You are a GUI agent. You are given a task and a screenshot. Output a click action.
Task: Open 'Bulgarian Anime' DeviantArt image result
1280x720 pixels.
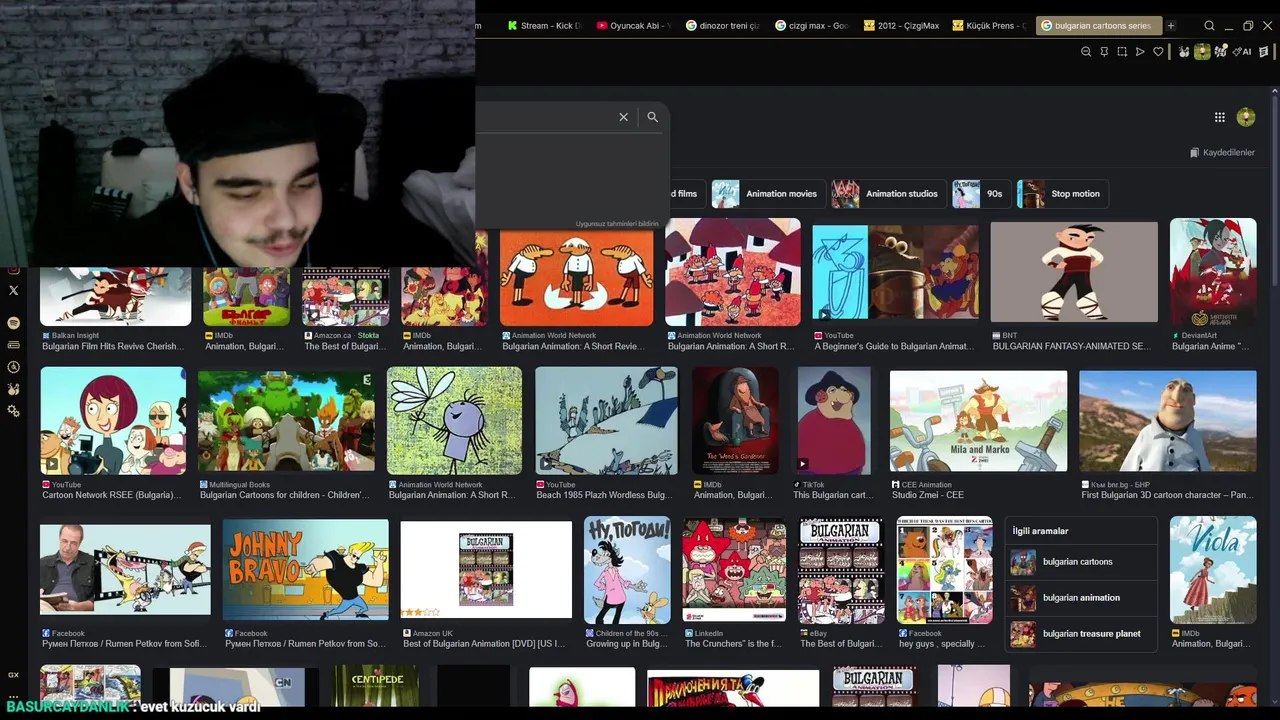coord(1213,272)
